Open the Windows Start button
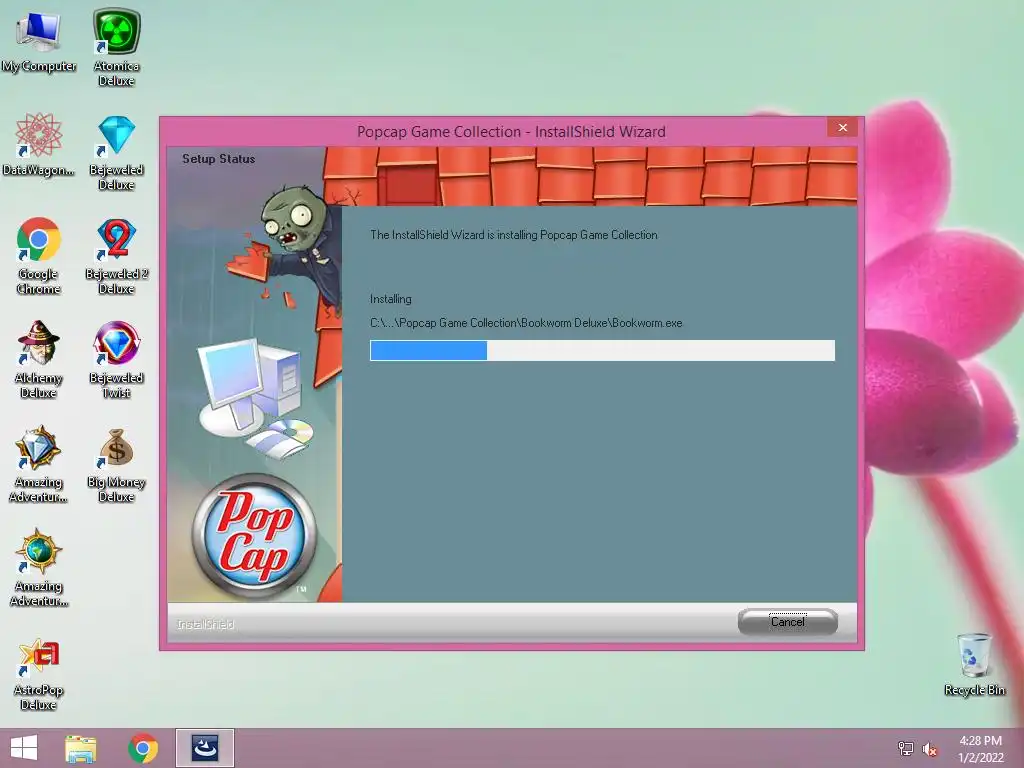 coord(24,748)
